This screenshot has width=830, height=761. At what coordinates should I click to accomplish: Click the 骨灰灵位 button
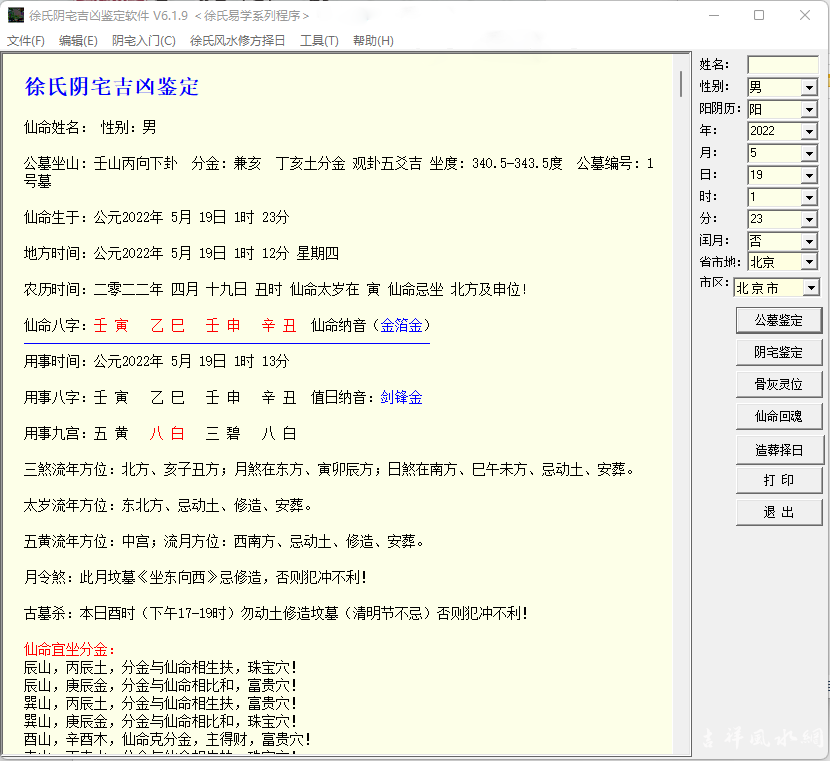pos(779,384)
